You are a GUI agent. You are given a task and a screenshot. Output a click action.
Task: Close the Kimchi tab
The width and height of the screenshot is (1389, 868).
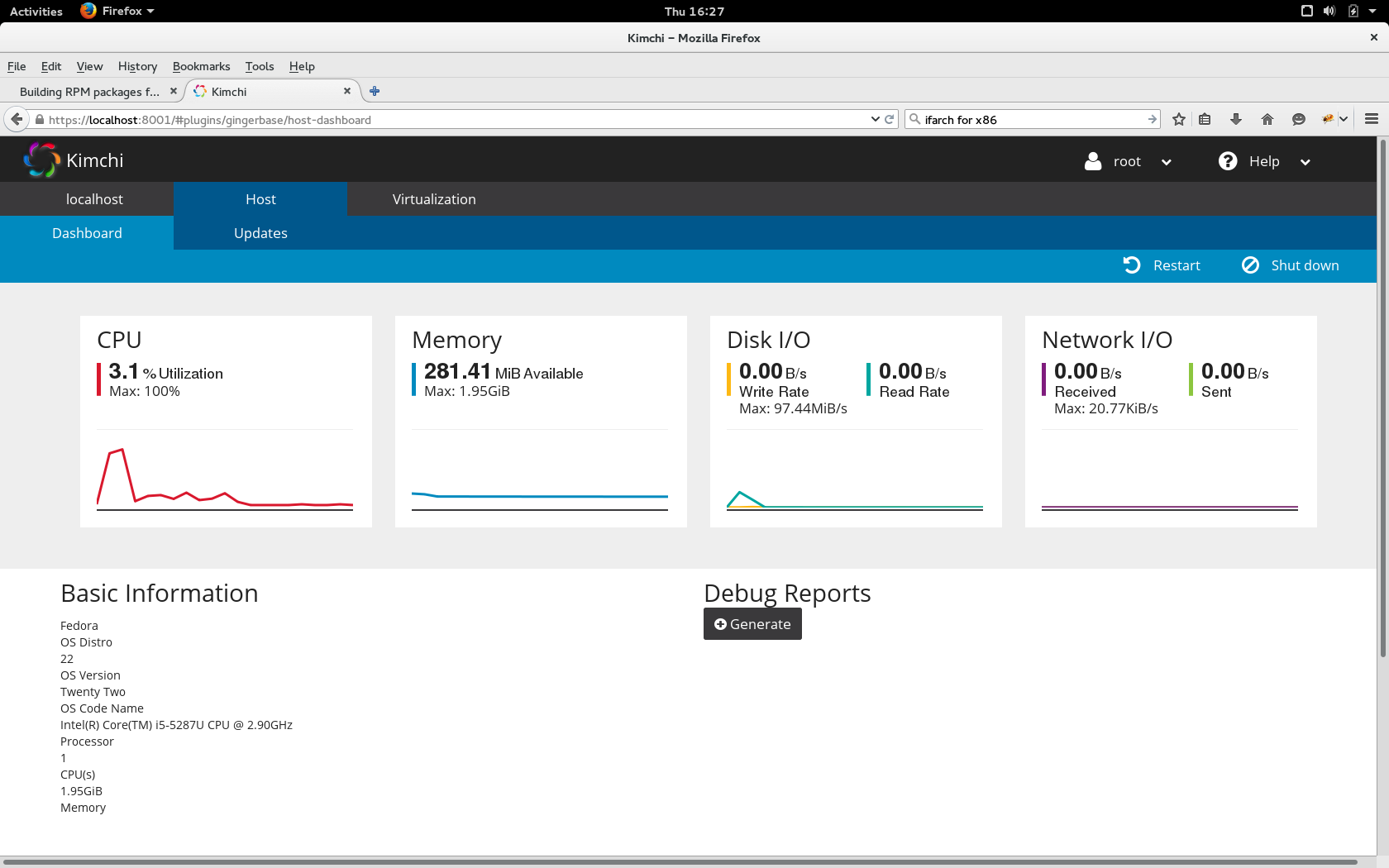tap(347, 91)
